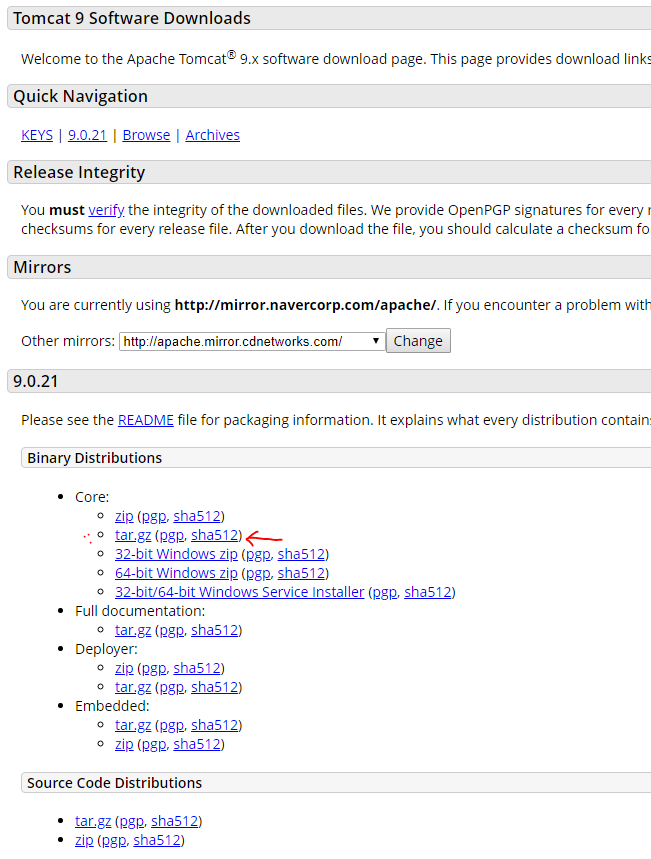
Task: Open pgp for Source Code zip
Action: point(114,840)
